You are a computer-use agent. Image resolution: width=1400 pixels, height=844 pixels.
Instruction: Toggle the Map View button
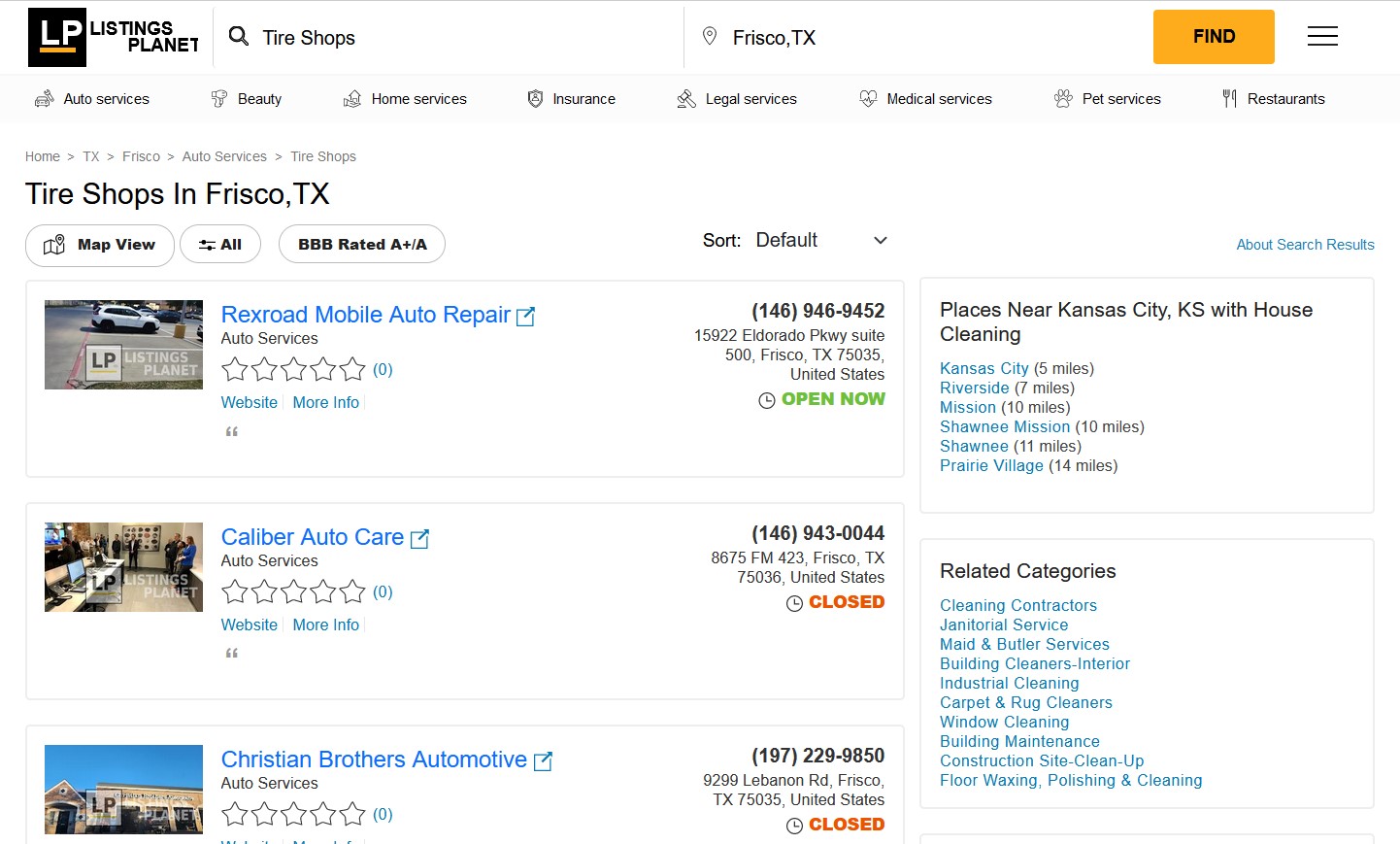tap(100, 245)
